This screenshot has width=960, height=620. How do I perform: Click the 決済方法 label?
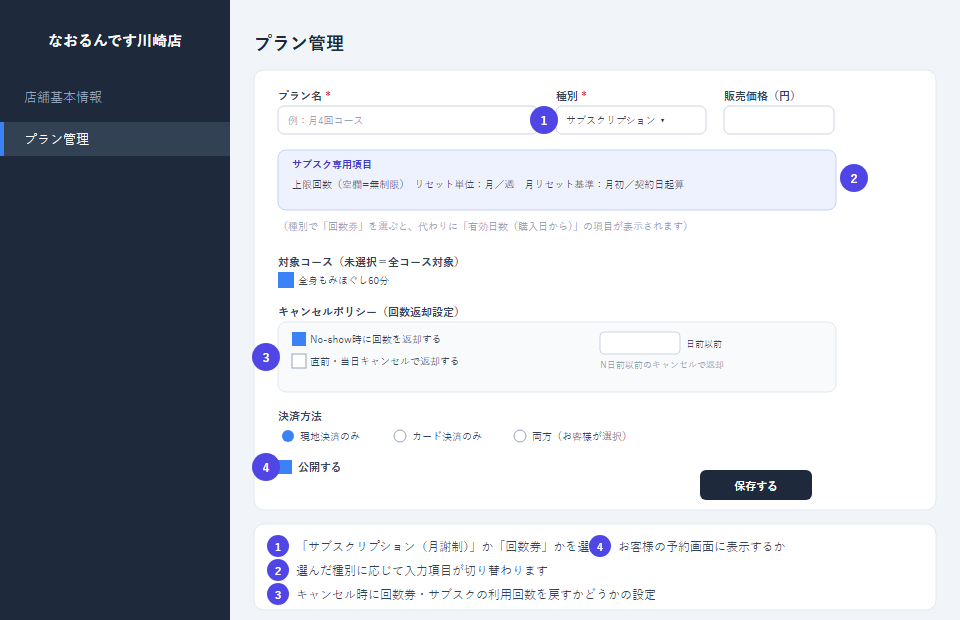coord(300,416)
